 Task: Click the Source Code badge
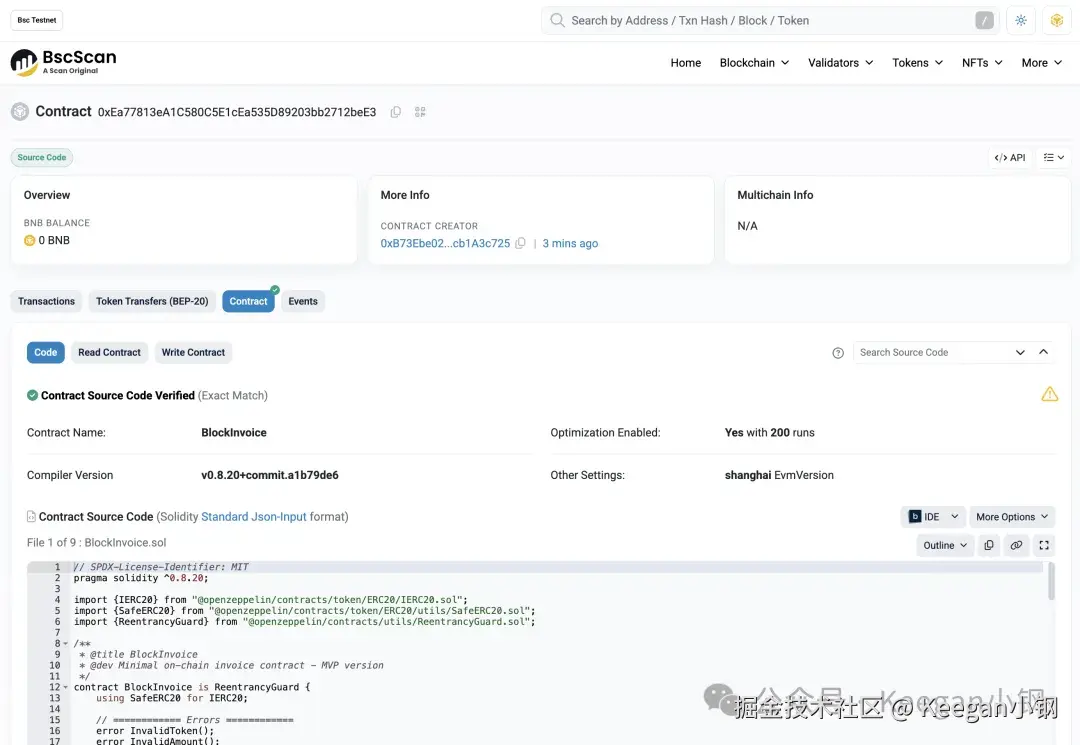click(41, 158)
